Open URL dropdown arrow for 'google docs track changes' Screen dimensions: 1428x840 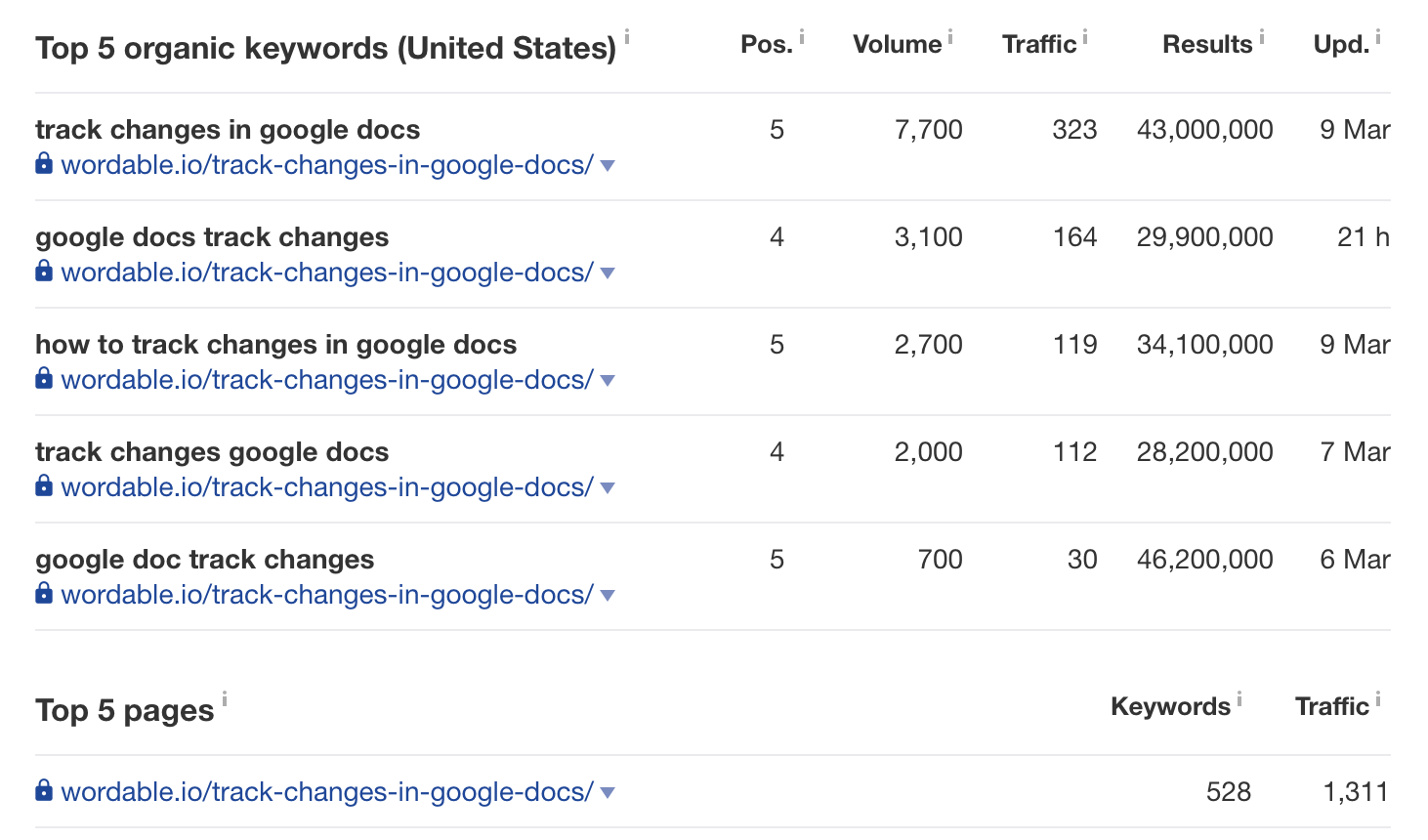pos(608,273)
